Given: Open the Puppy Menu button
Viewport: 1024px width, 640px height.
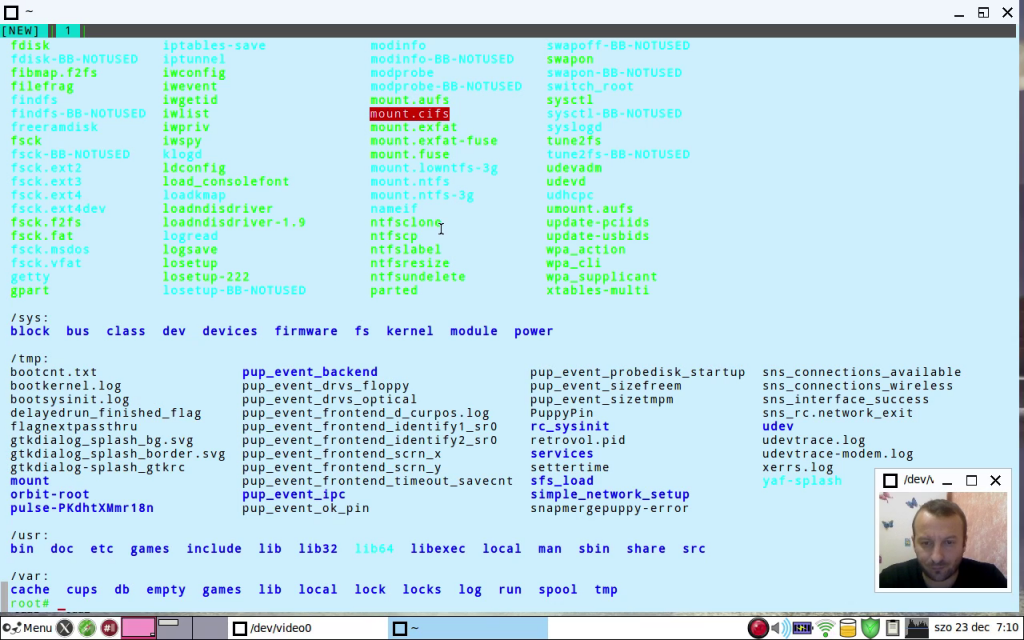Looking at the screenshot, I should coord(28,628).
